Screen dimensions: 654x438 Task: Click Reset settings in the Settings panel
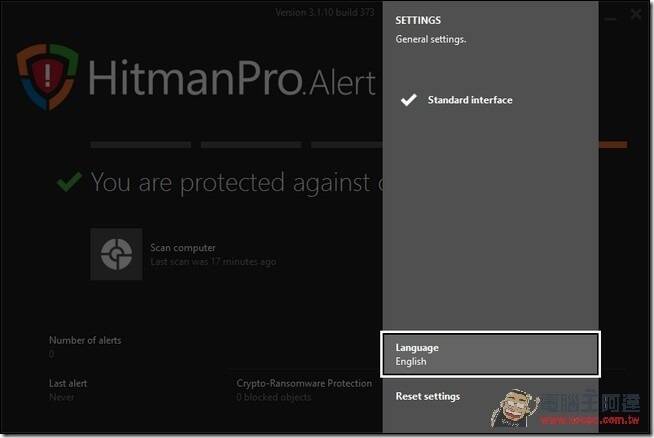428,396
